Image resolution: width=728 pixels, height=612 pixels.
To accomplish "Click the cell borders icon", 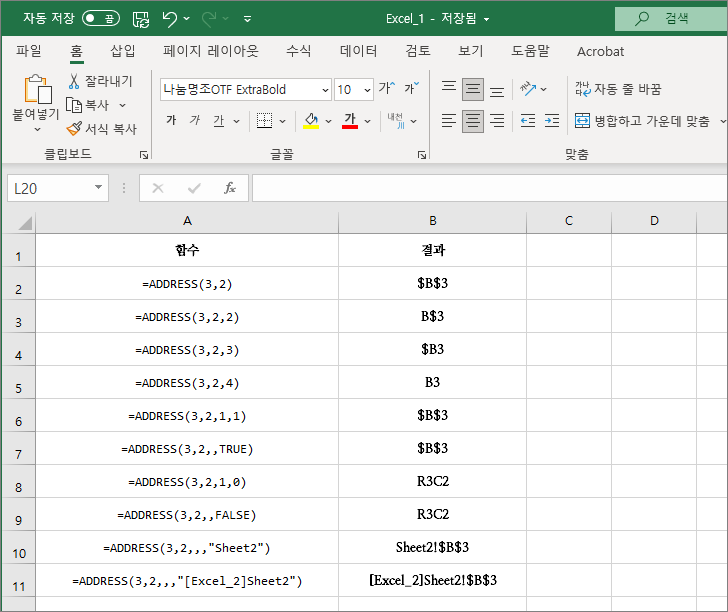I will [265, 121].
